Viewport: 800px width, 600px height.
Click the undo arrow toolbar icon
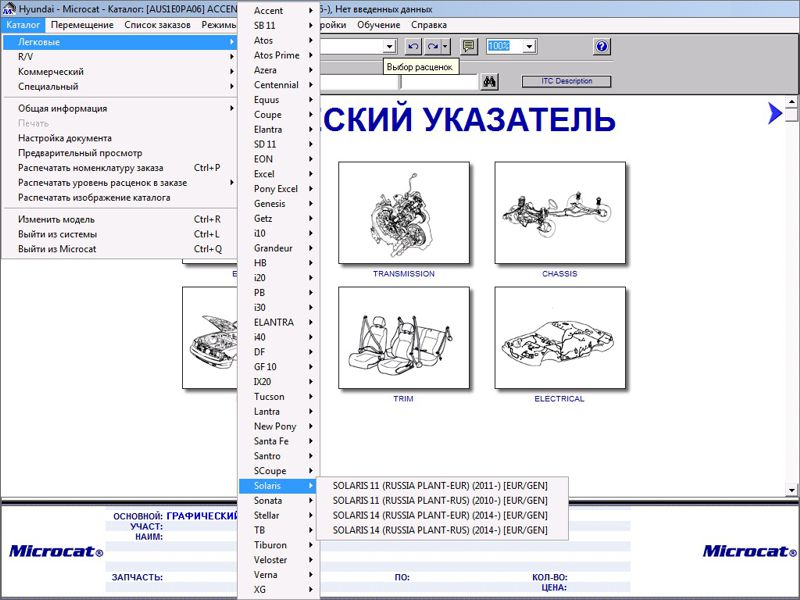(x=413, y=46)
